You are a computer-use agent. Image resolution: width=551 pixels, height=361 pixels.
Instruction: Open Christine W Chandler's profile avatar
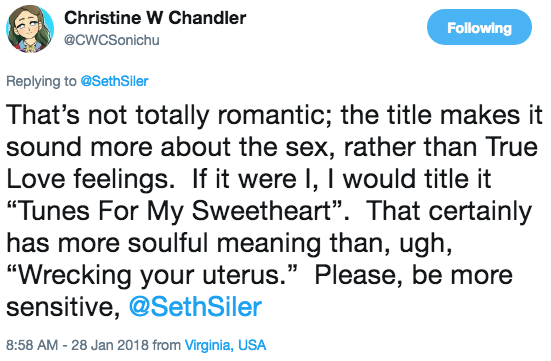[30, 29]
